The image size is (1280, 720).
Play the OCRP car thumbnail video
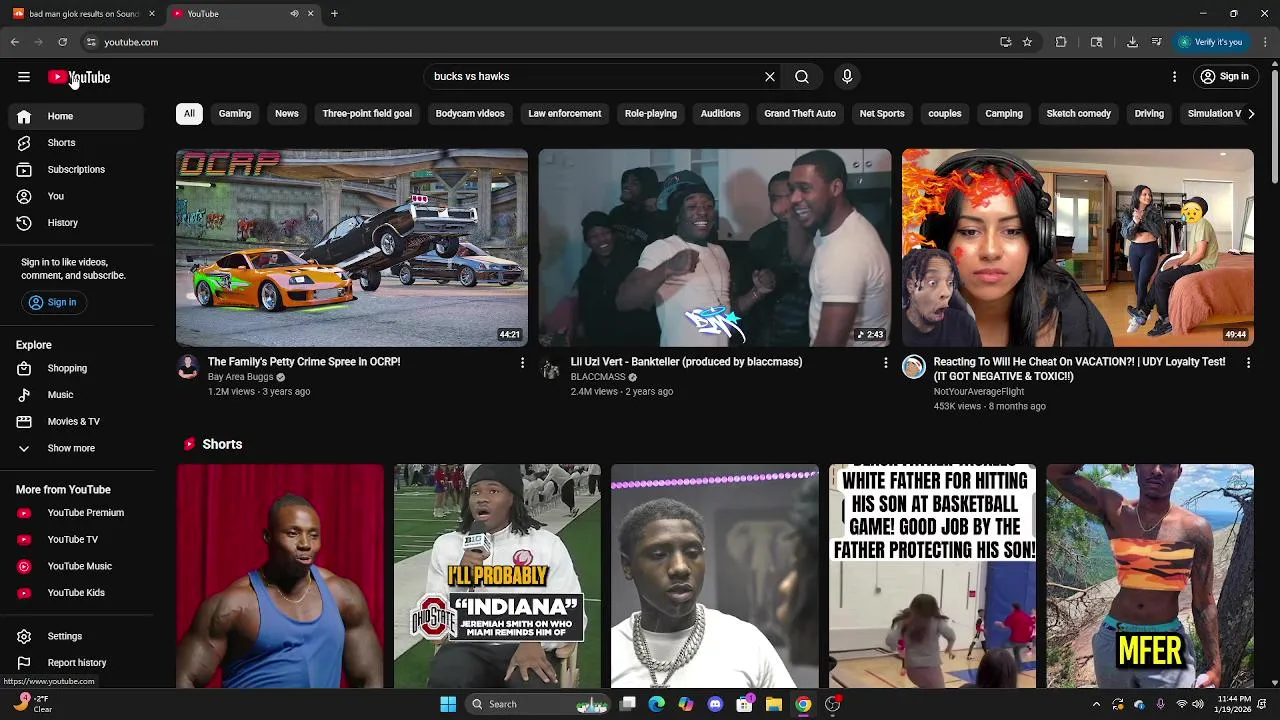tap(352, 248)
